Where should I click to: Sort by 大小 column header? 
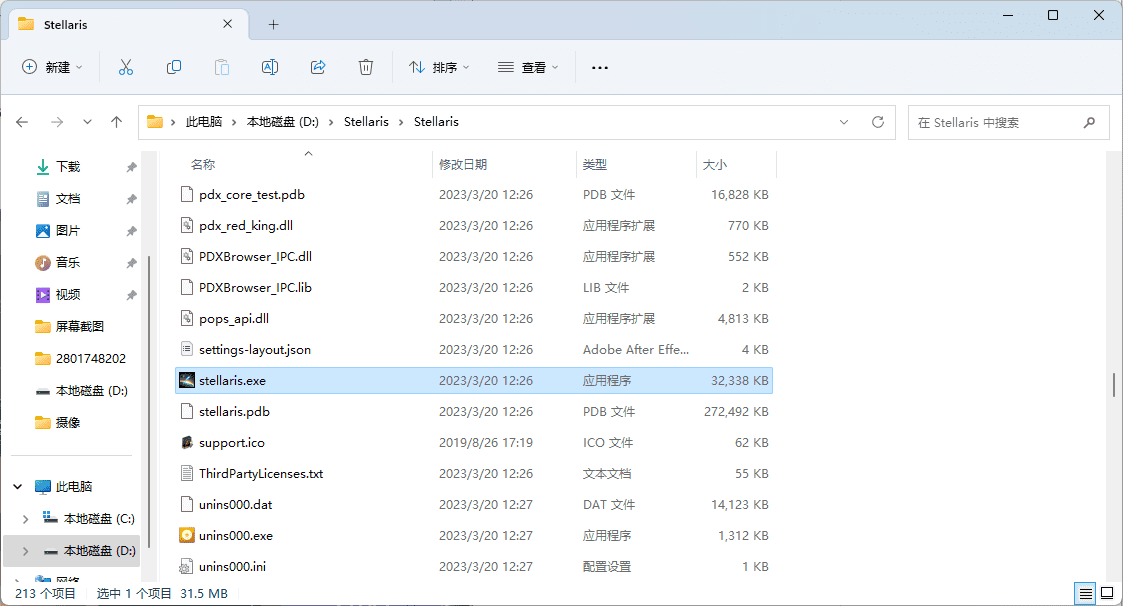[x=715, y=165]
